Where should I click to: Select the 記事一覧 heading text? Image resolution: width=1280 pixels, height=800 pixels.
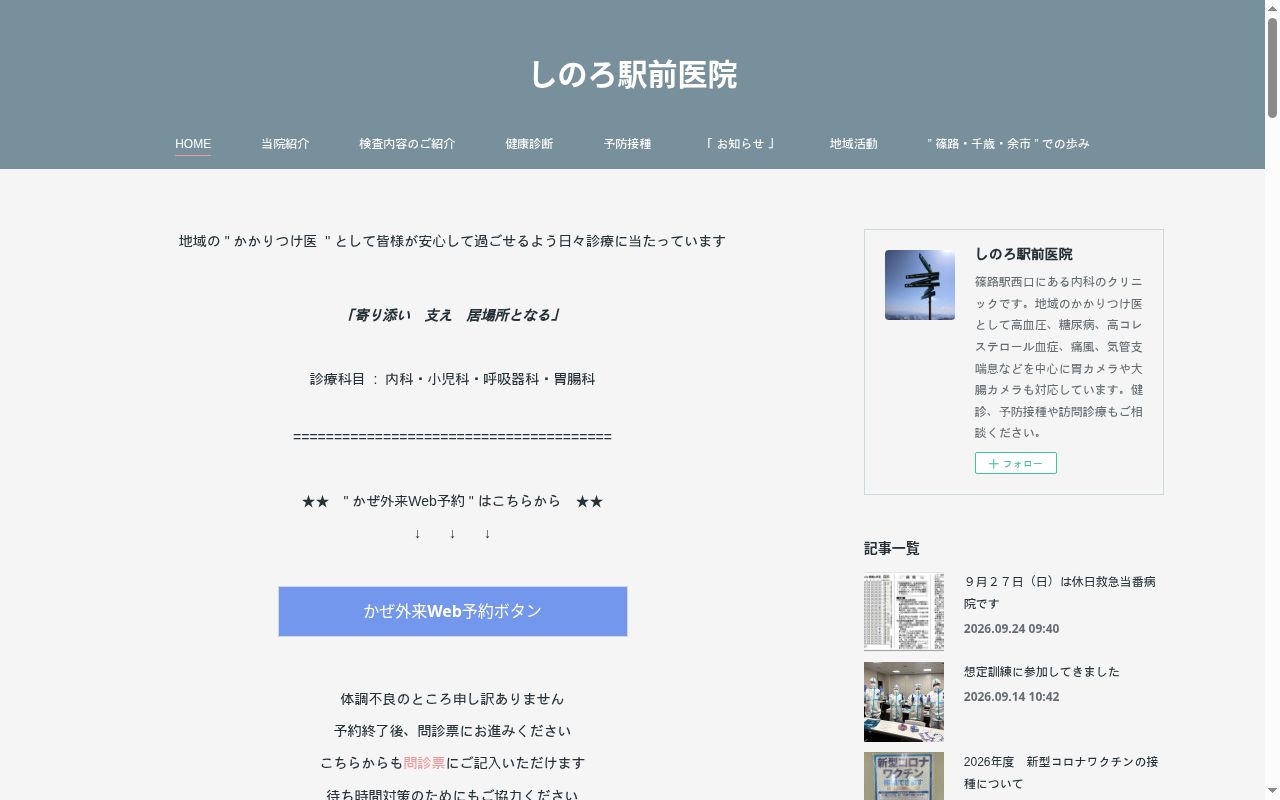click(x=892, y=548)
